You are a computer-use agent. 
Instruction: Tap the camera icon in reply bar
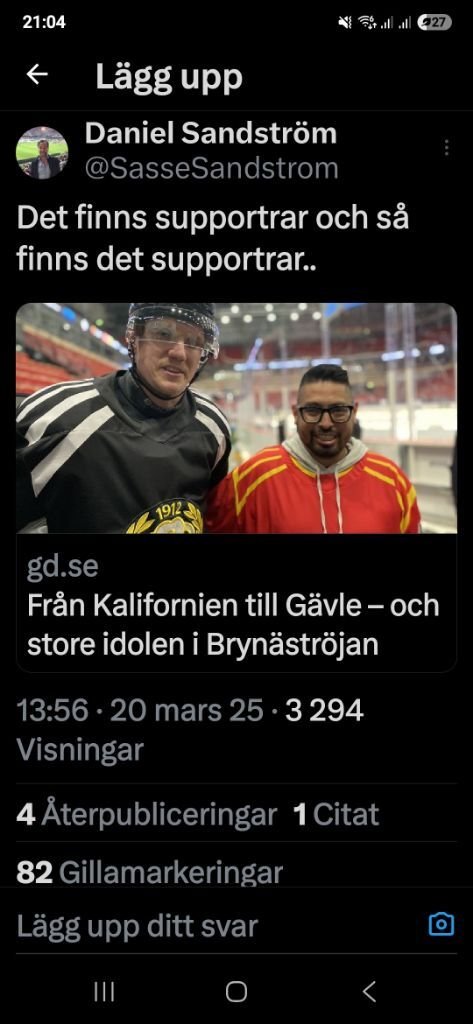click(441, 924)
